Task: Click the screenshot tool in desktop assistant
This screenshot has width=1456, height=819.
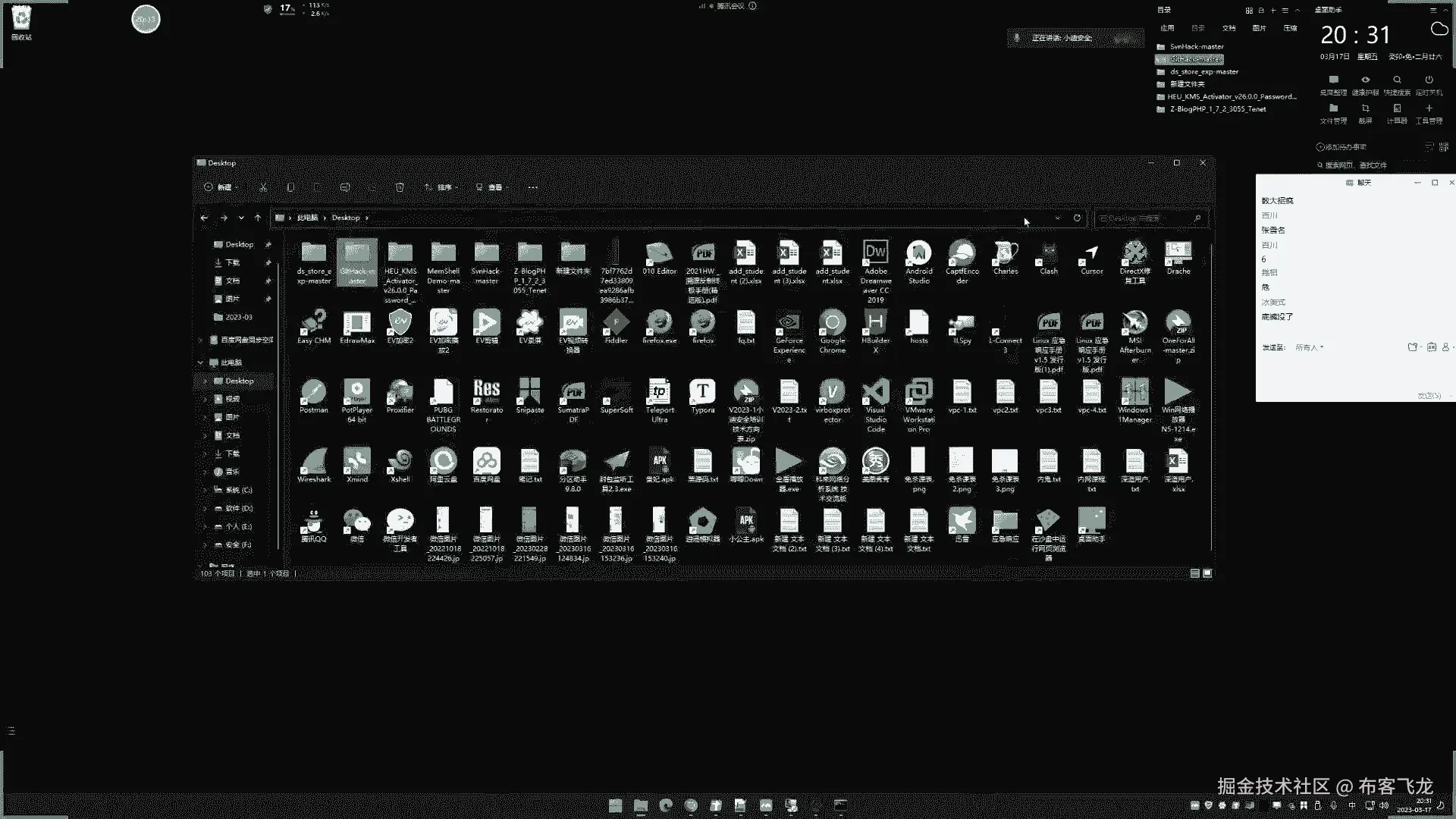Action: [1365, 109]
